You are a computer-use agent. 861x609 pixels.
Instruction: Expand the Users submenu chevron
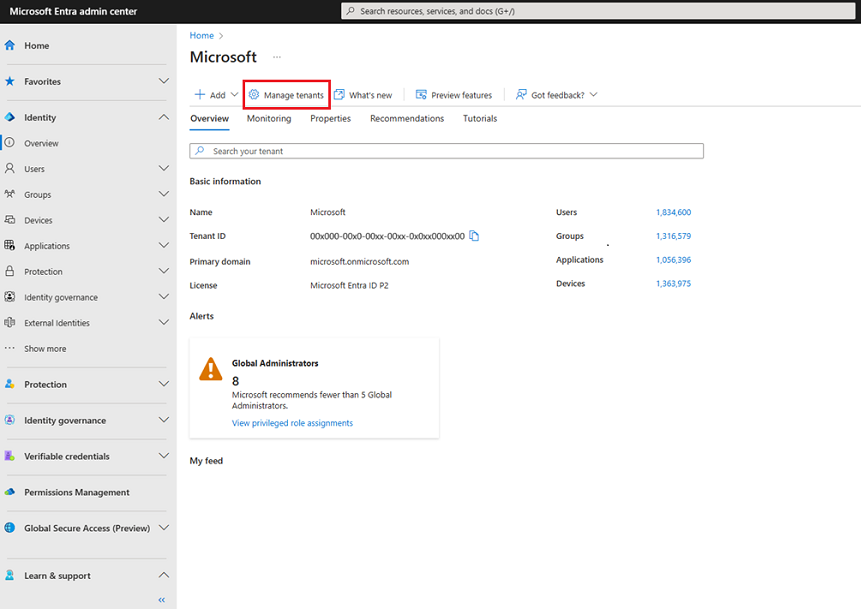click(x=164, y=168)
